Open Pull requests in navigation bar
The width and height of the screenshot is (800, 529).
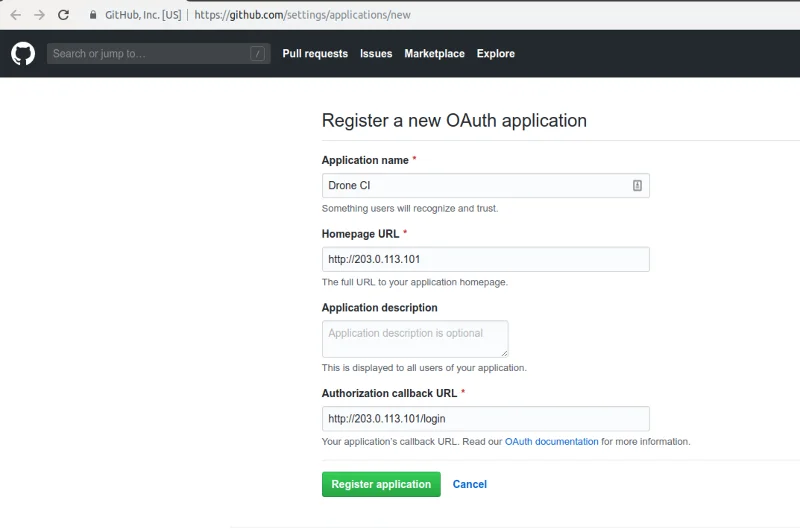315,54
